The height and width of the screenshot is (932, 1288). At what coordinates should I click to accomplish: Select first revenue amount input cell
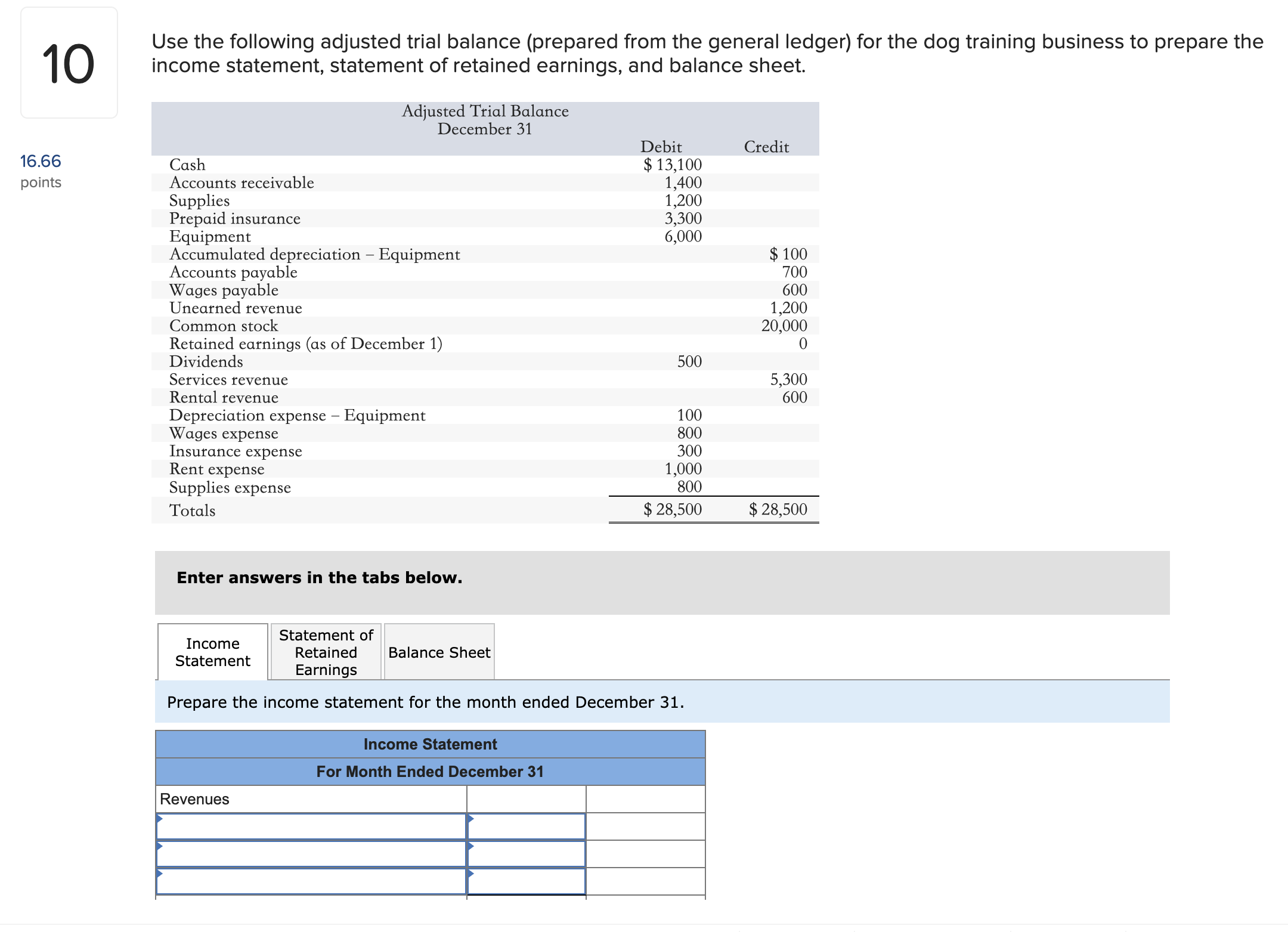(x=527, y=826)
